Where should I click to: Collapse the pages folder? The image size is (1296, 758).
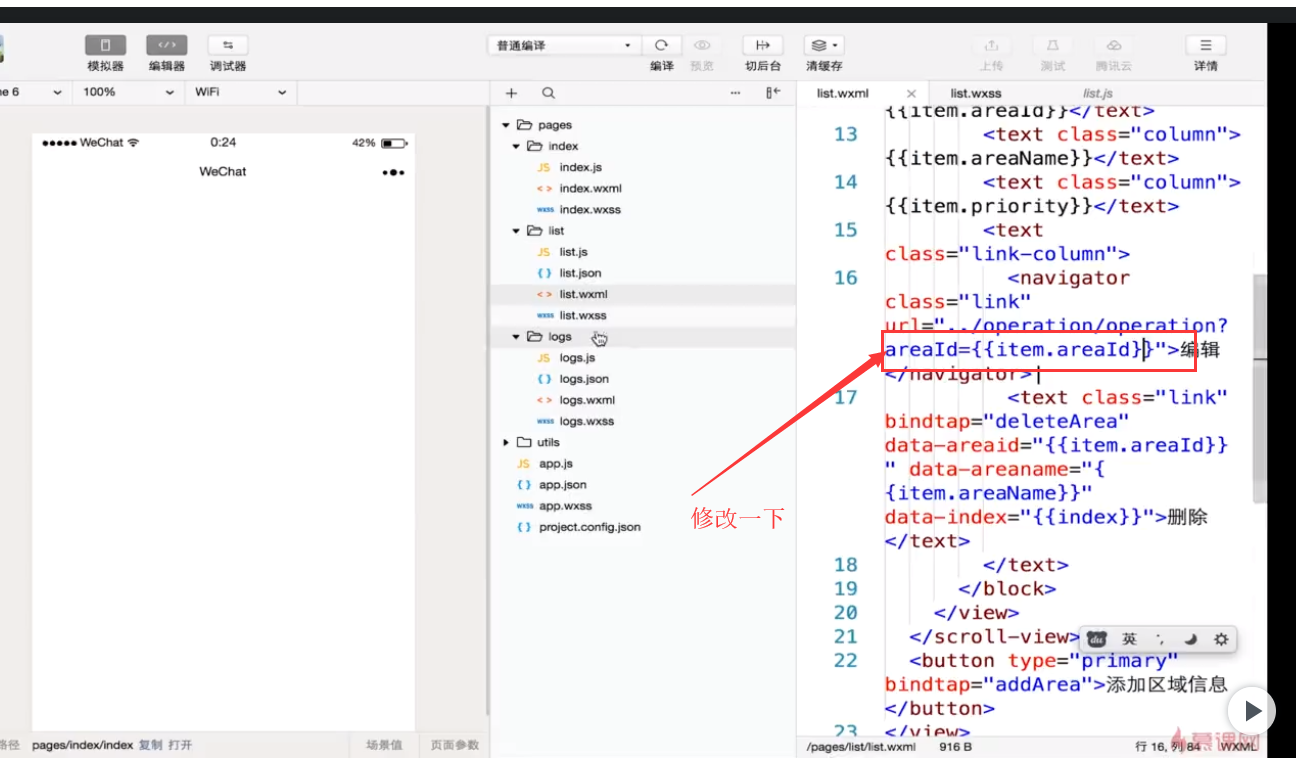506,125
